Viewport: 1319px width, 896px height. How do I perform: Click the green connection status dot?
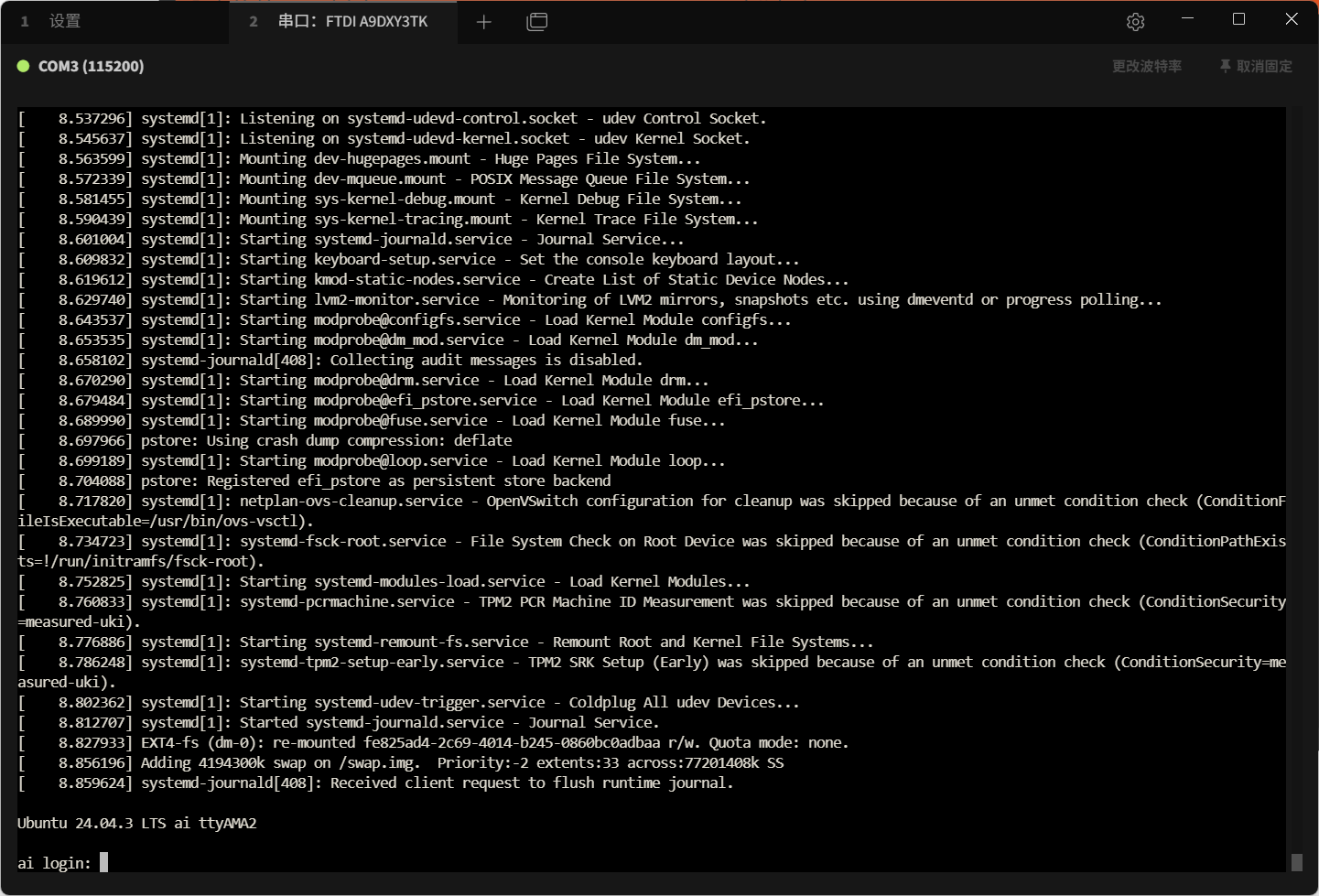(x=24, y=66)
